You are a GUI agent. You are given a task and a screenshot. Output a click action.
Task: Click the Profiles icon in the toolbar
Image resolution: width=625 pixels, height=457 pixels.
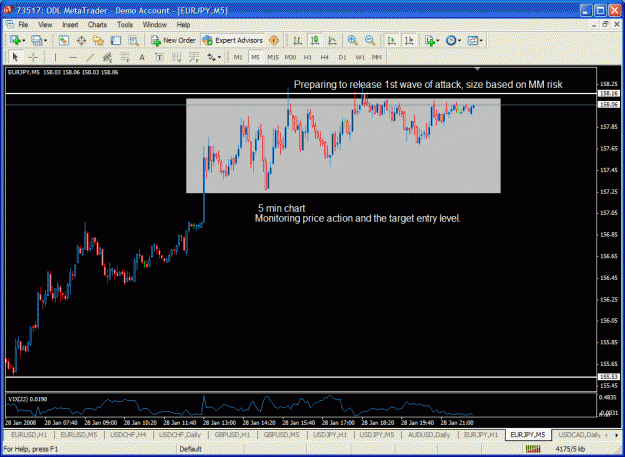37,40
